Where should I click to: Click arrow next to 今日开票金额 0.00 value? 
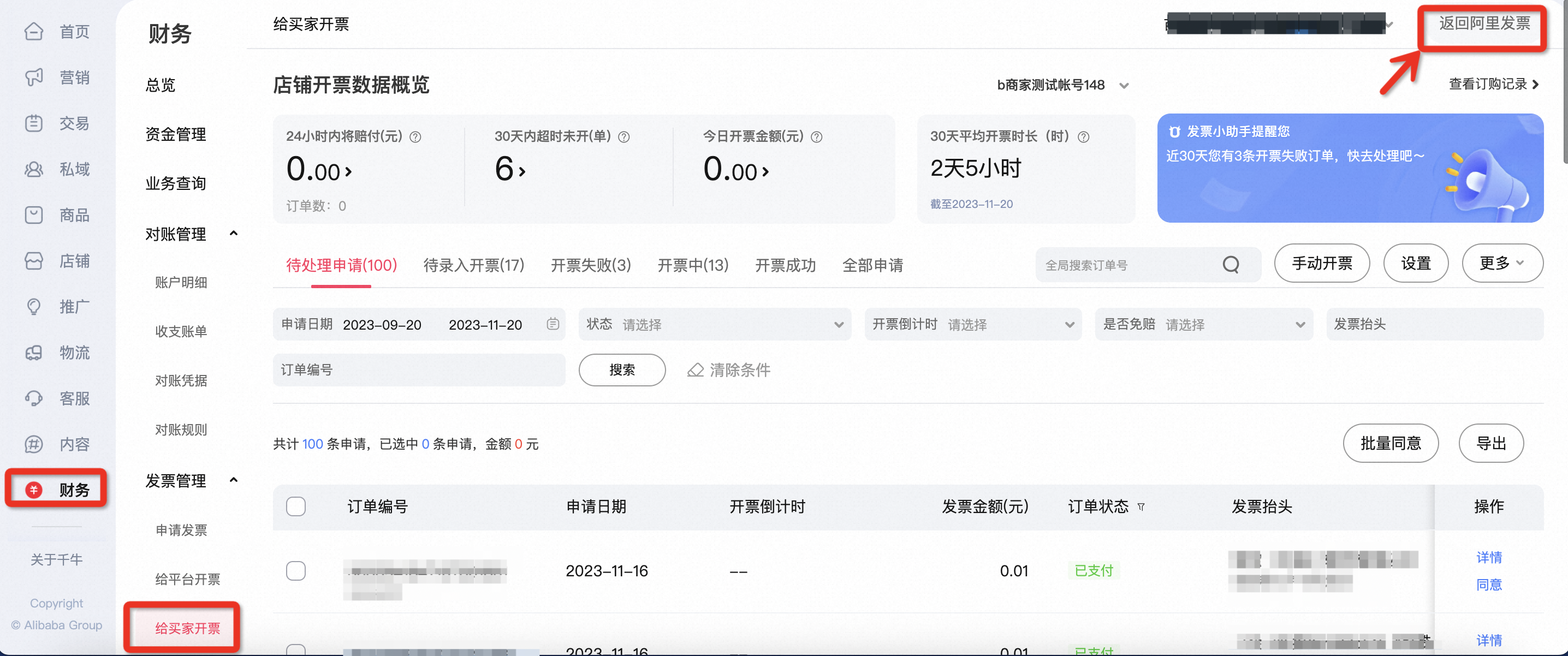pos(766,172)
